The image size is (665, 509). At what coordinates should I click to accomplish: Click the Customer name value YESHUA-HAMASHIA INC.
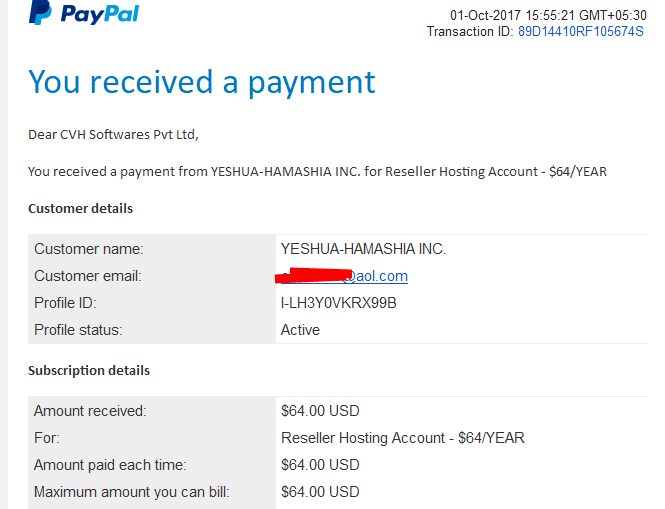(x=363, y=249)
